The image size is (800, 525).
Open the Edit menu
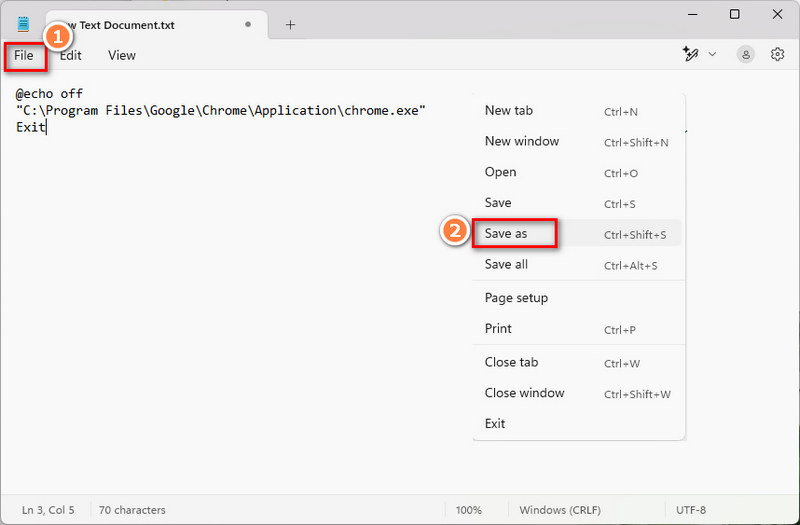[x=71, y=55]
